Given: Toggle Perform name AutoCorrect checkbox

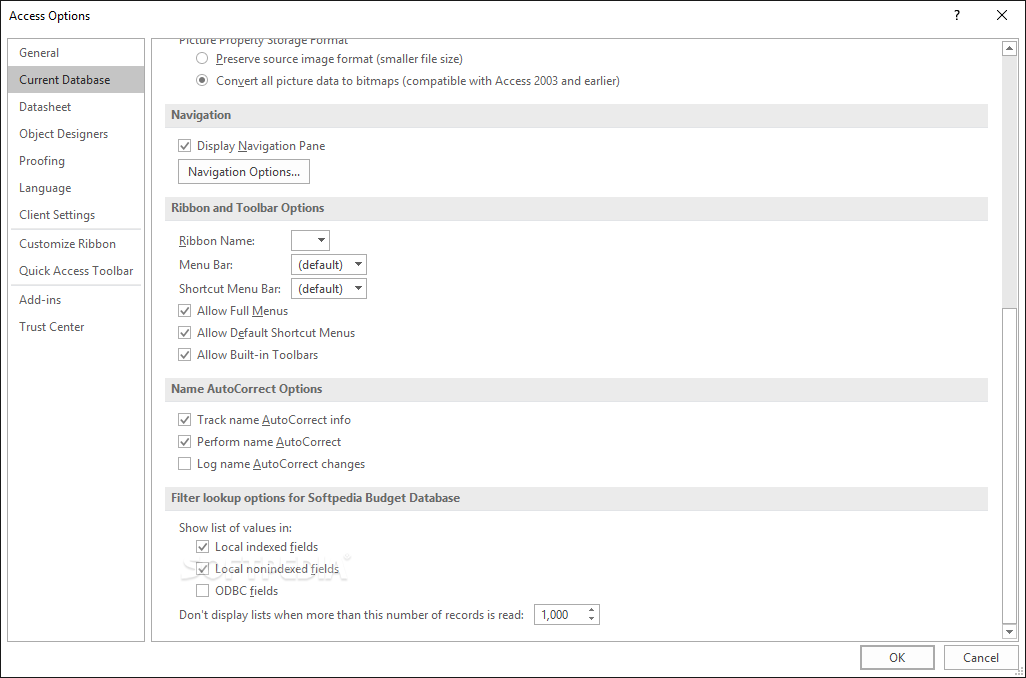Looking at the screenshot, I should (x=185, y=442).
